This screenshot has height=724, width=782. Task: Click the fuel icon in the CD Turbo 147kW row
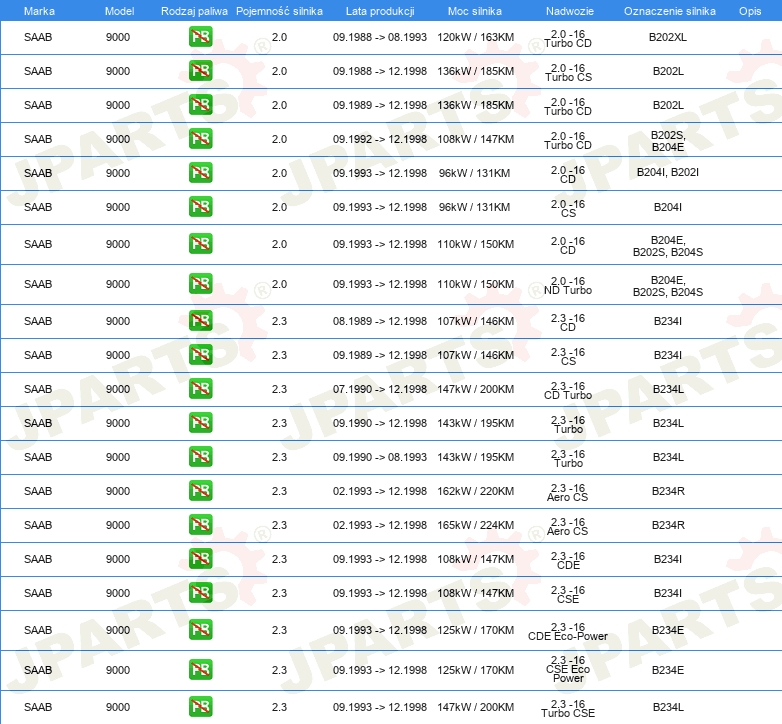pyautogui.click(x=200, y=388)
